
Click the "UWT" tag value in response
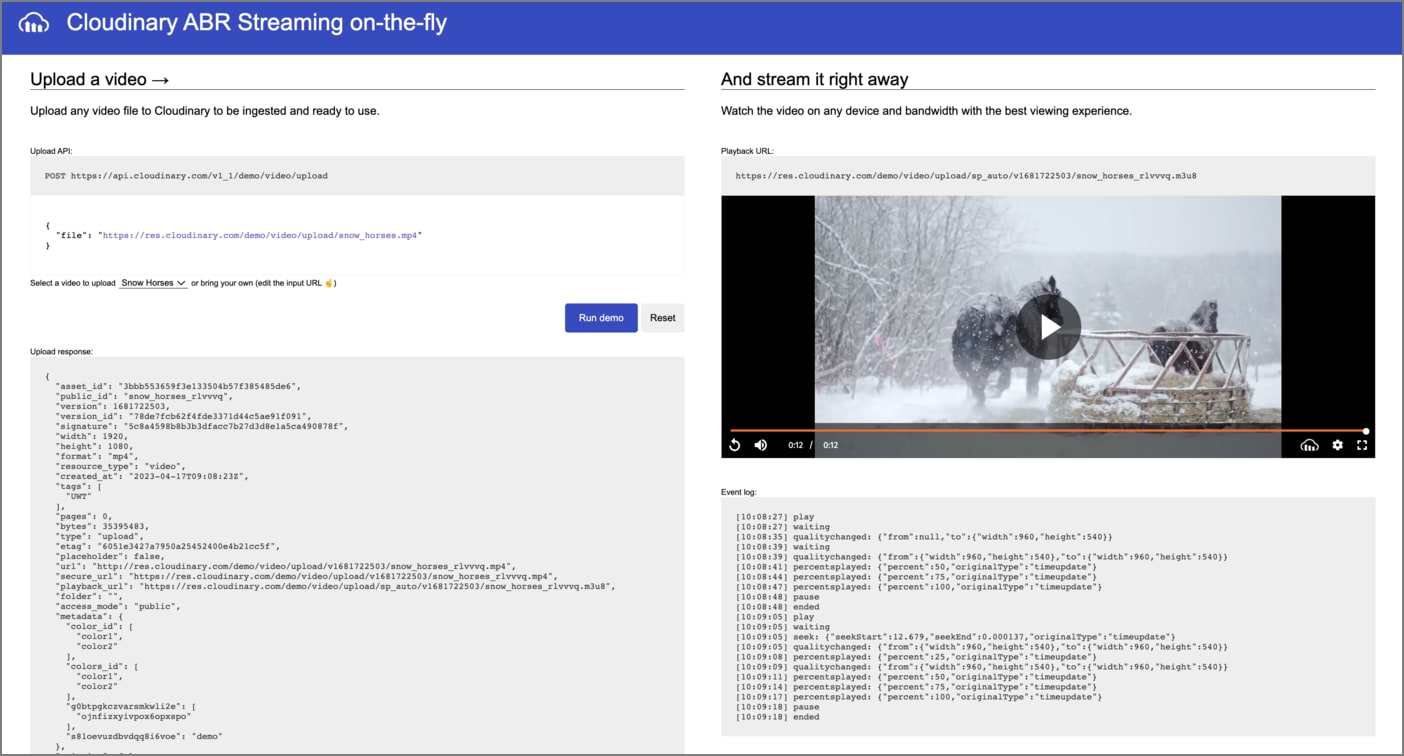tap(79, 496)
